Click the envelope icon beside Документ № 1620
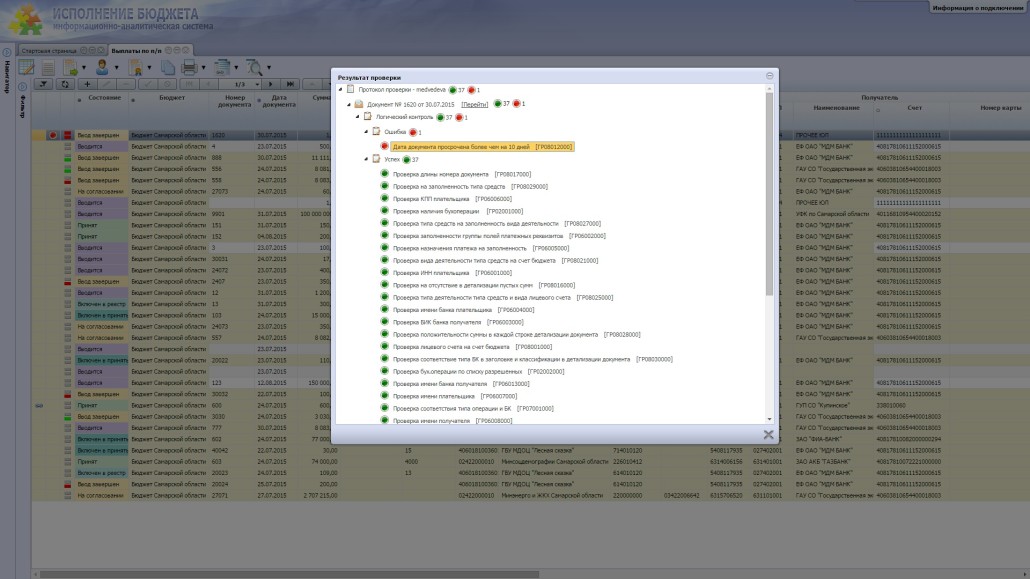Viewport: 1030px width, 579px height. pos(359,104)
